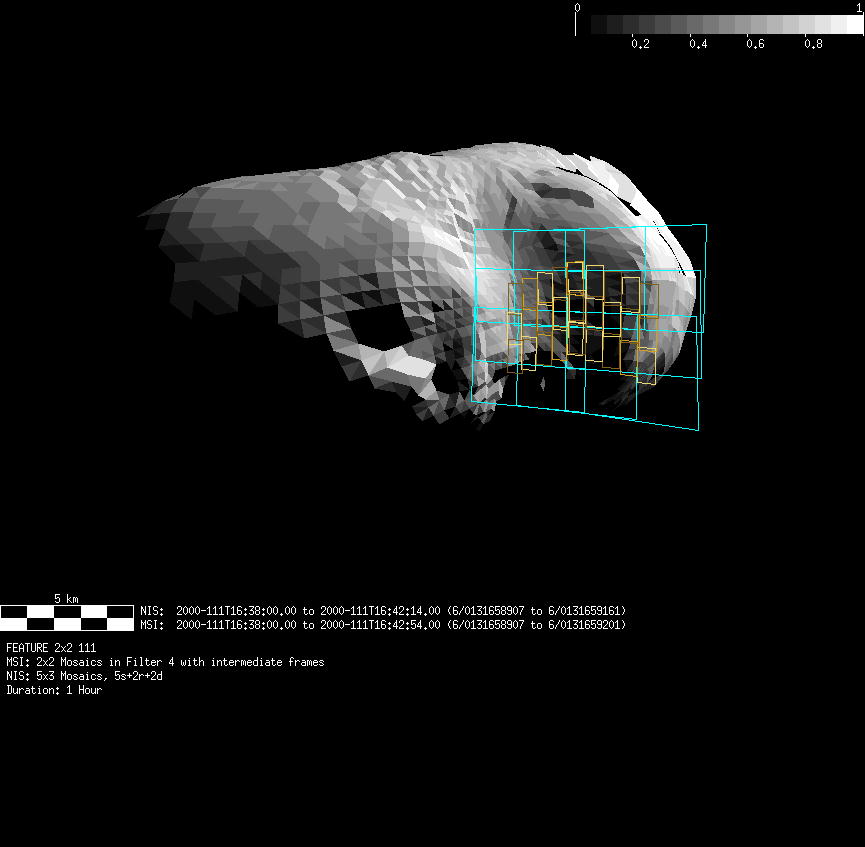Image resolution: width=865 pixels, height=847 pixels.
Task: Select the 'NIS: 5x3 Mosaics, 5s+2r+2d' line
Action: (84, 676)
